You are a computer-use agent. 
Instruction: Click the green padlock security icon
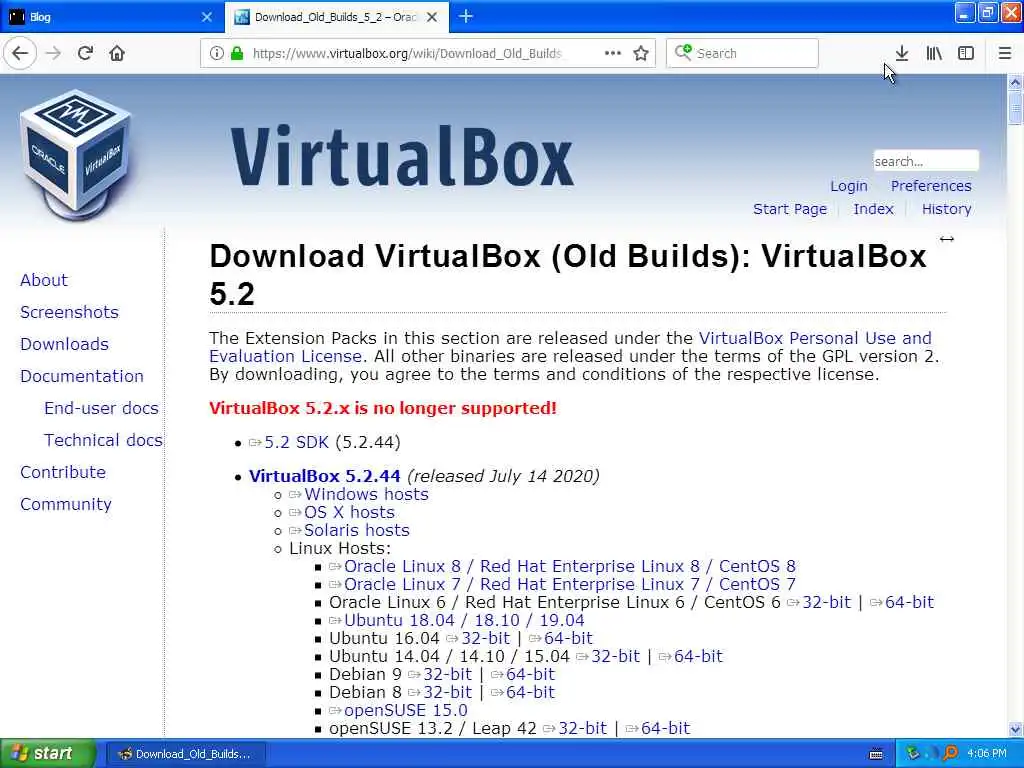coord(237,53)
